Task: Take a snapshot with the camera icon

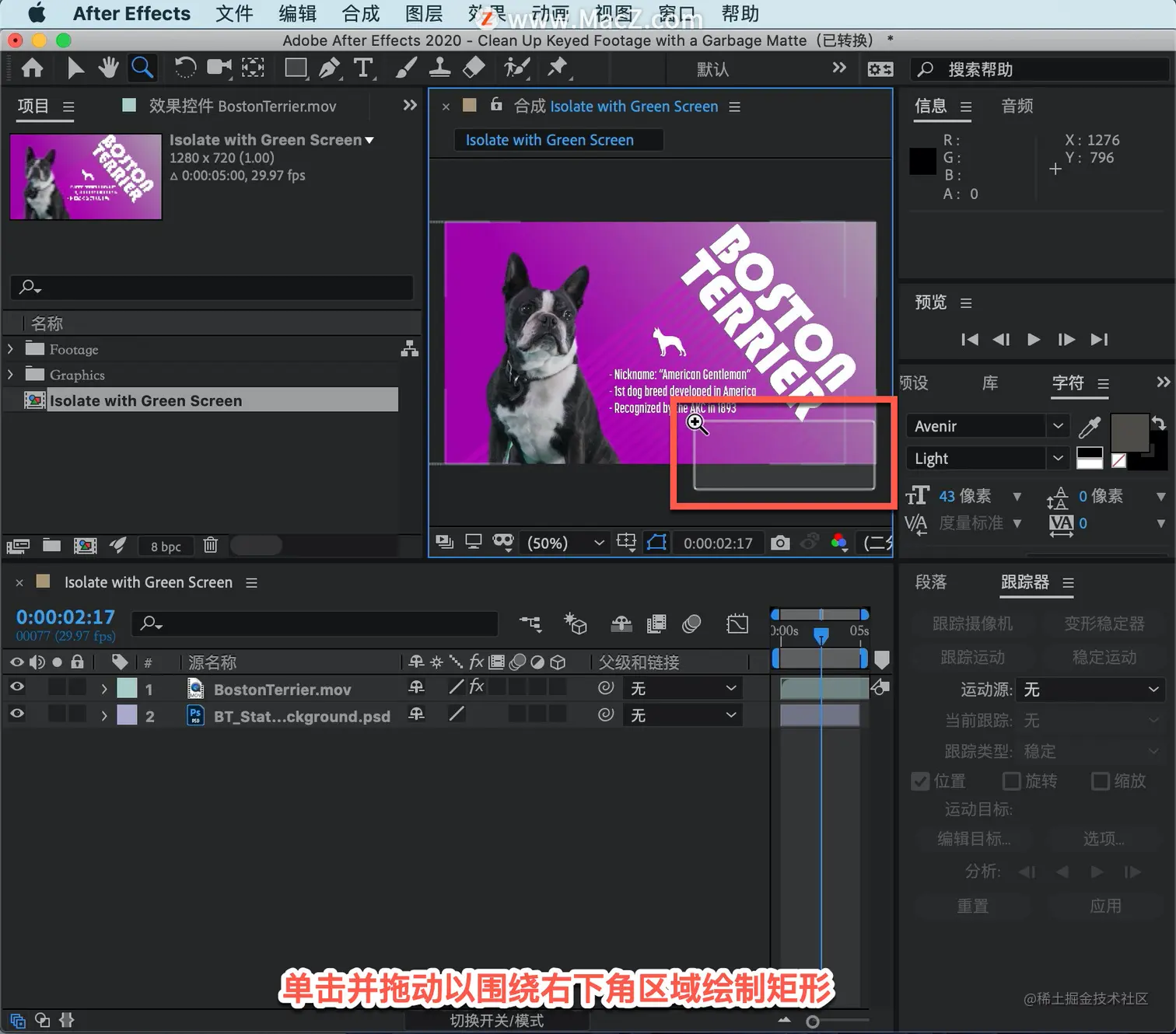Action: point(779,543)
